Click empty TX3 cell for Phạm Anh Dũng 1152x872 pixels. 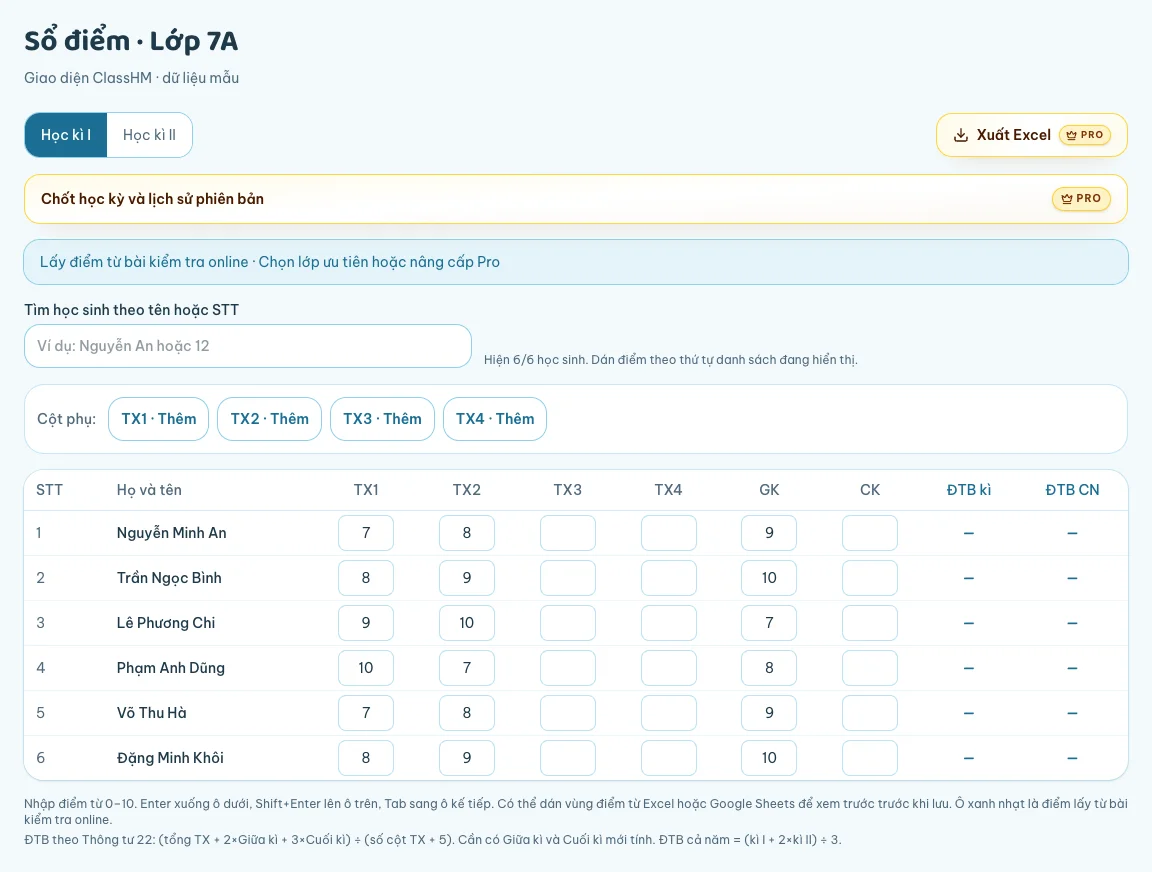[568, 668]
